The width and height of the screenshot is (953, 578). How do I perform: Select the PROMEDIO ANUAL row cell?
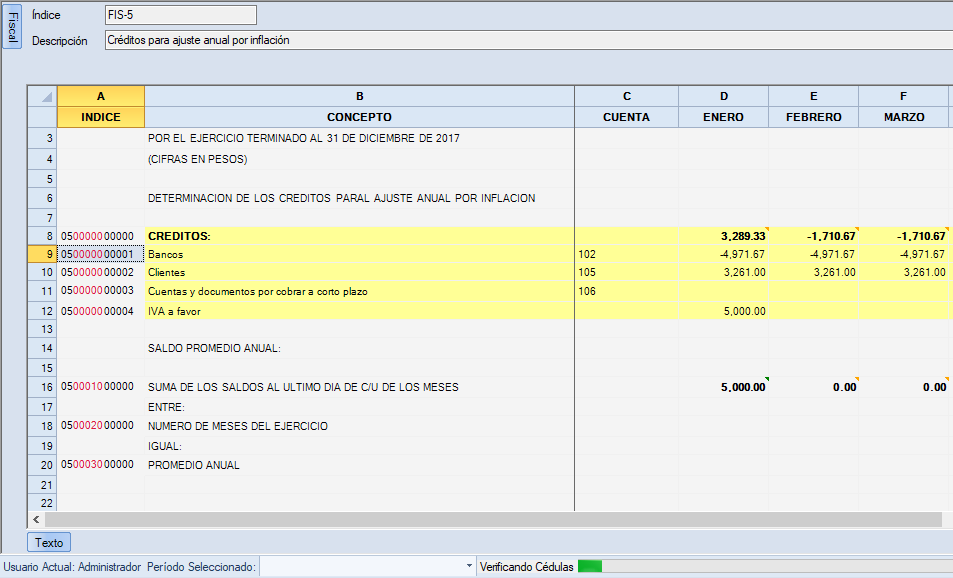pos(359,466)
